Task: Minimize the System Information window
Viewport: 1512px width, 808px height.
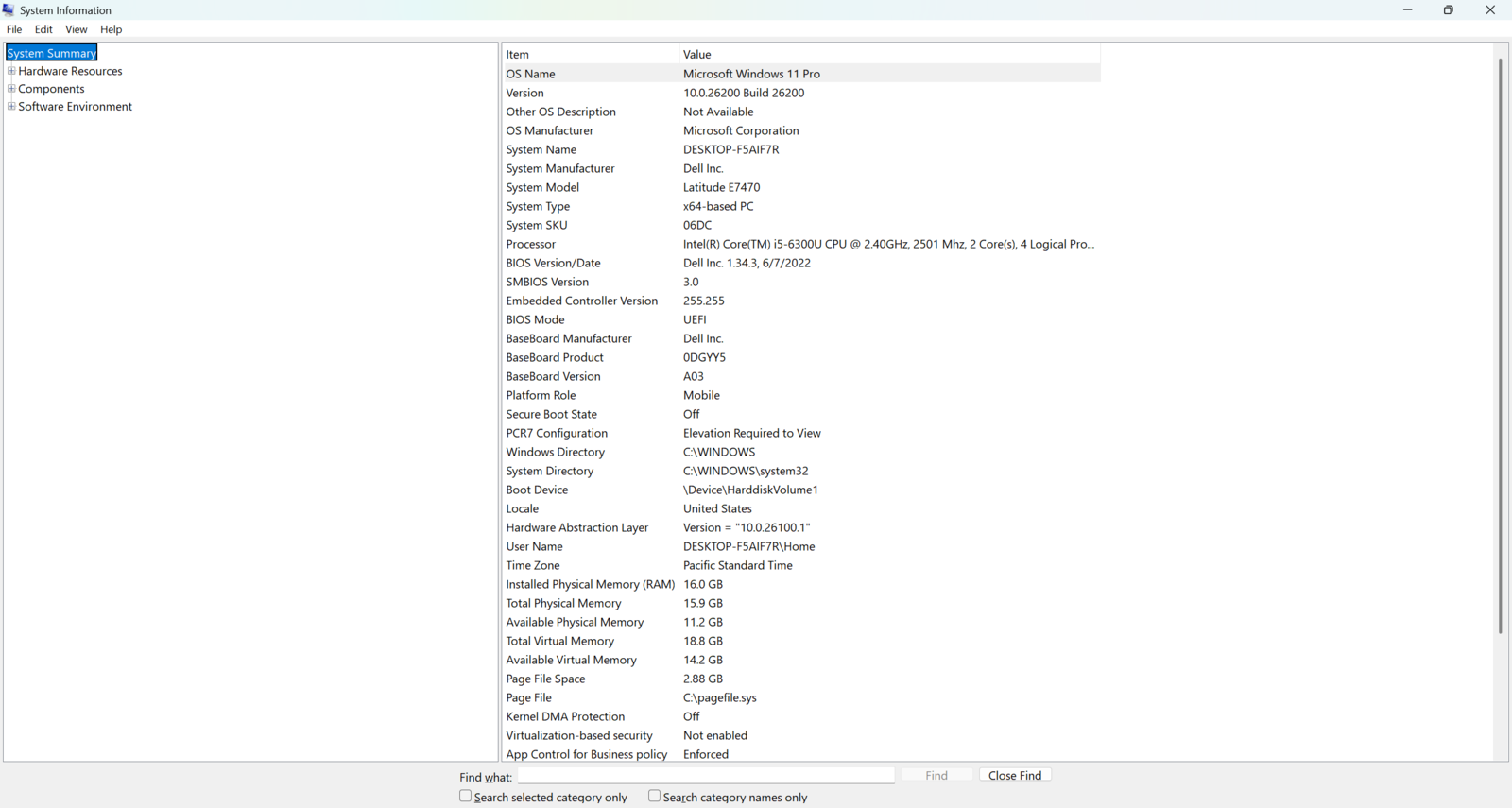Action: (1407, 10)
